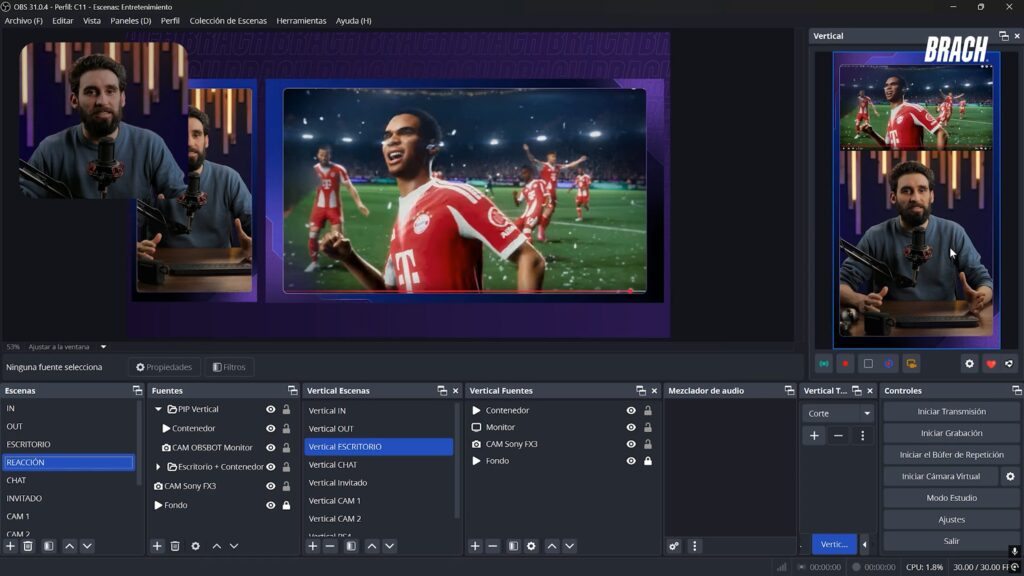Start vertical streaming with the green broadcast icon
This screenshot has height=576, width=1024.
[x=823, y=364]
